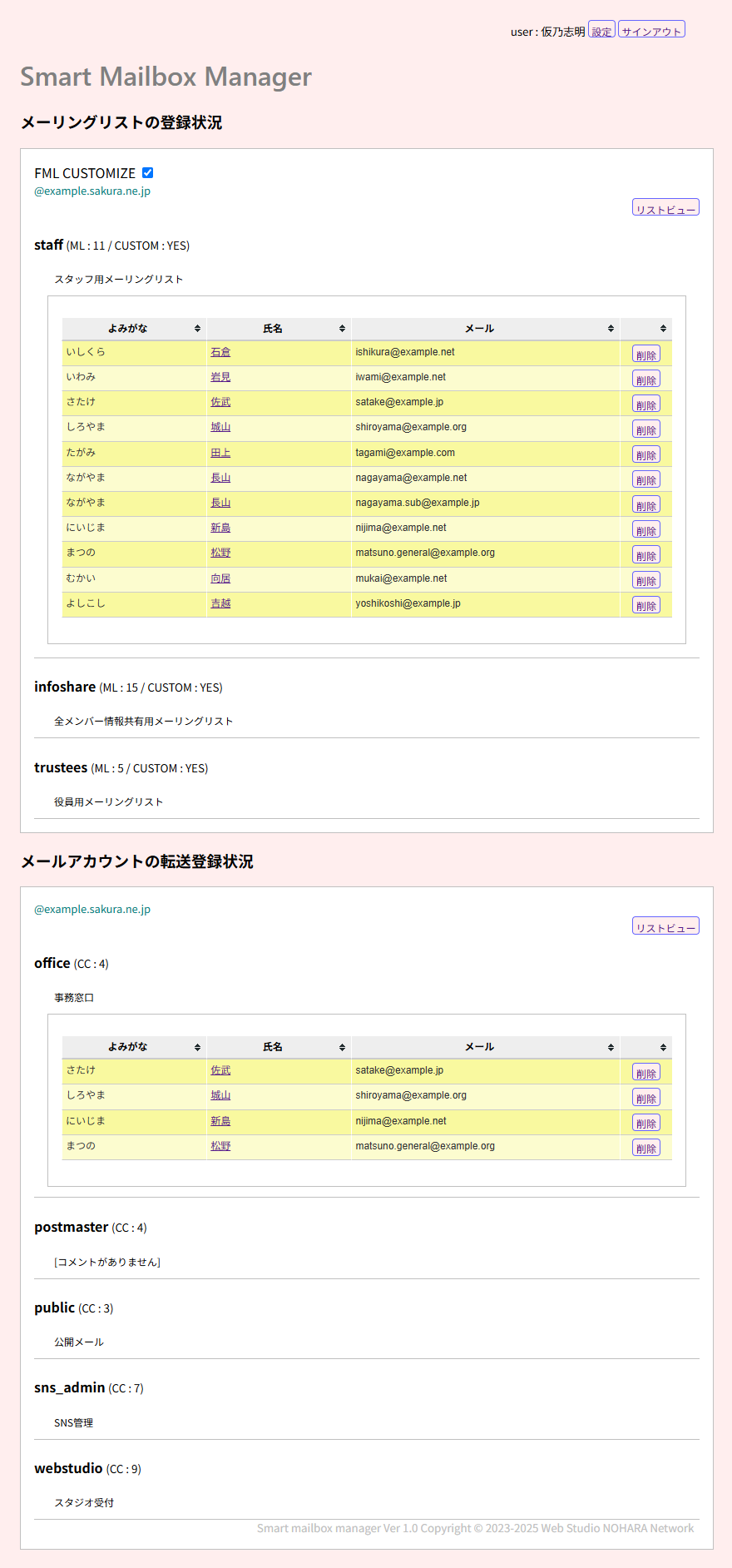732x1568 pixels.
Task: Delete mukai@example.net entry
Action: [x=646, y=580]
